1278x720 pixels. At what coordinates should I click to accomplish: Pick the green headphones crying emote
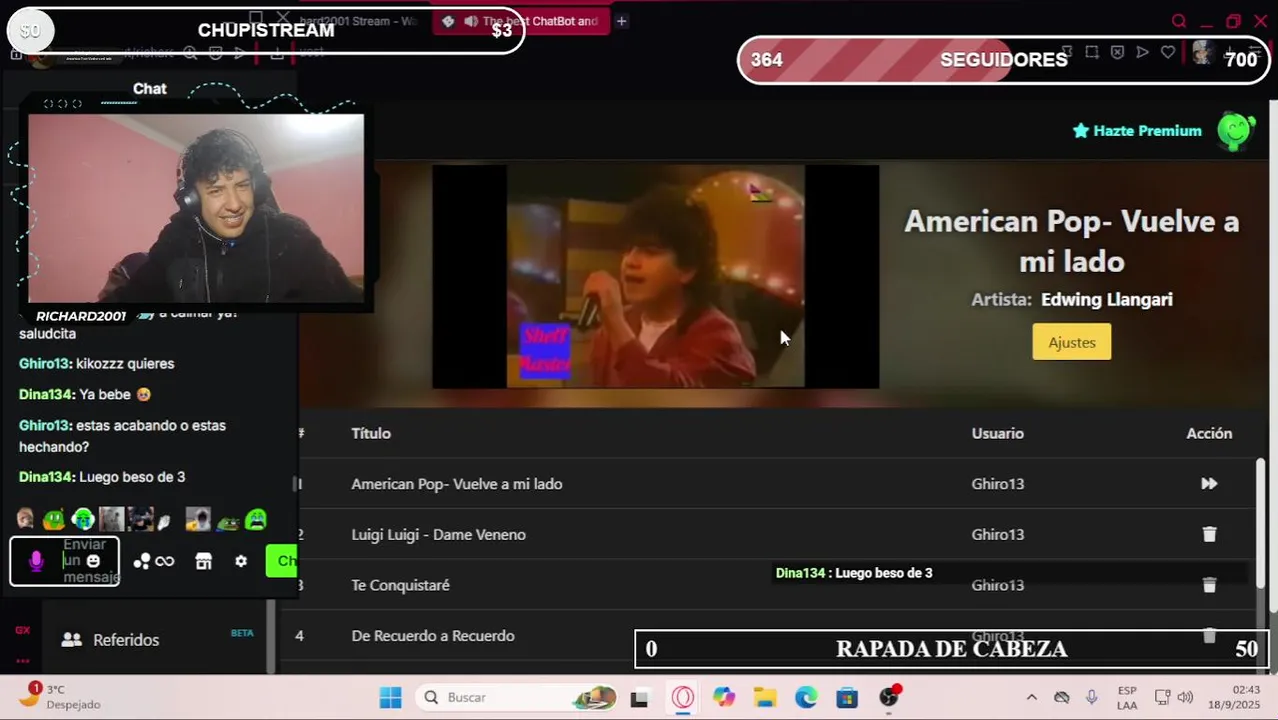(x=83, y=519)
